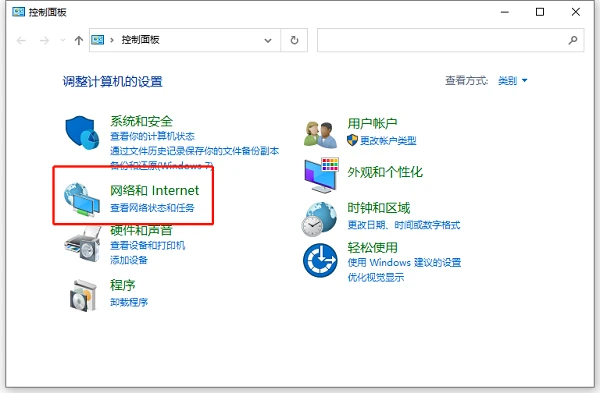
Task: Click 优化视觉显示 link
Action: [376, 277]
